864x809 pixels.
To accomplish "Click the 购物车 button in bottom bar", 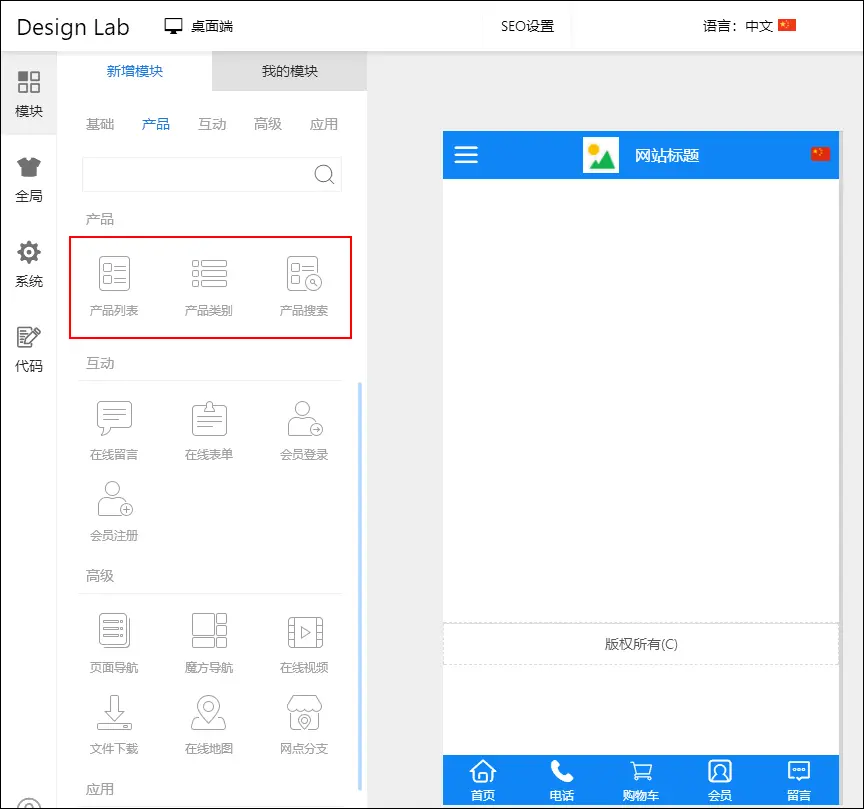I will [640, 781].
